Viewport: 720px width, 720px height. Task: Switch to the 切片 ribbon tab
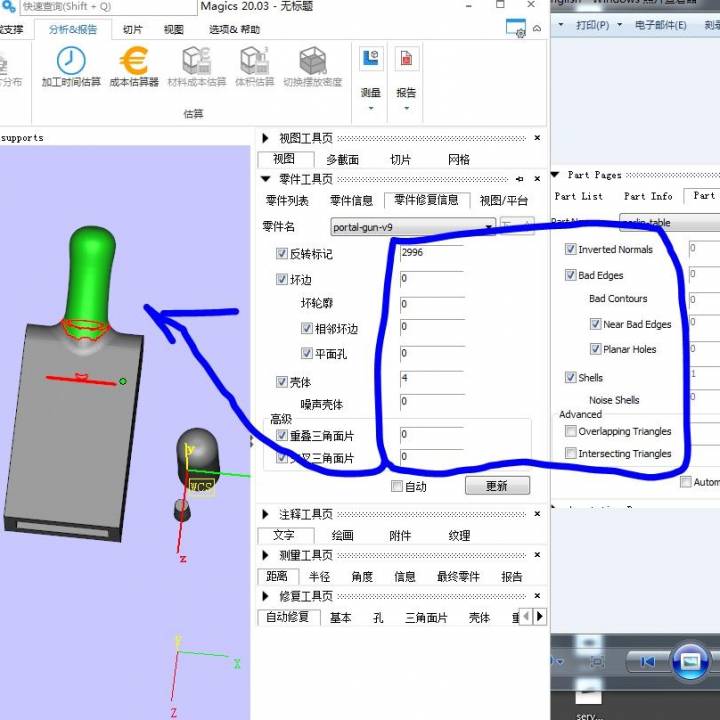pos(132,29)
